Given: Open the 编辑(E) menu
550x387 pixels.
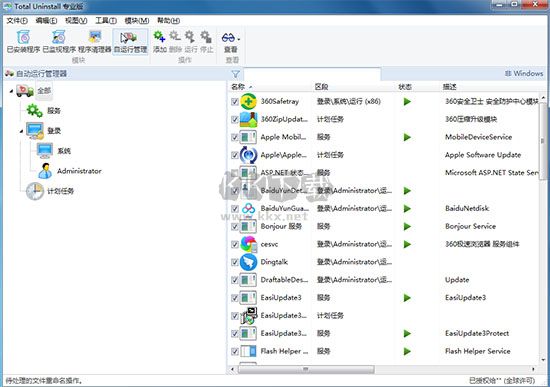Looking at the screenshot, I should click(46, 21).
